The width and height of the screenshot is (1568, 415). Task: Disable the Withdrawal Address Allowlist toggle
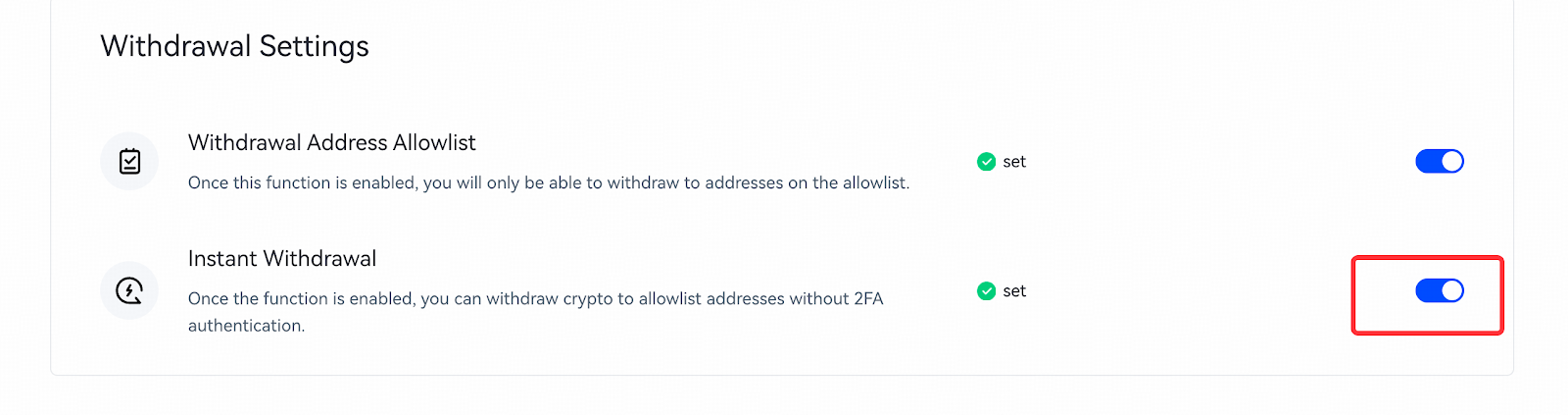pos(1440,161)
